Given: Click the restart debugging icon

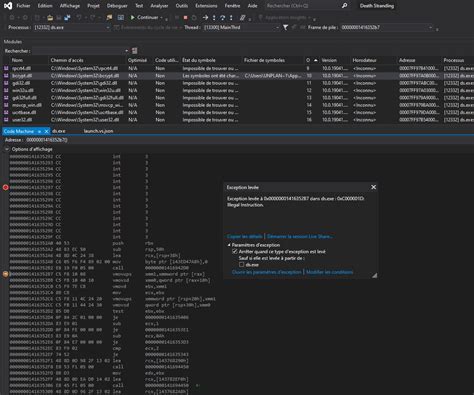Looking at the screenshot, I should tap(194, 17).
